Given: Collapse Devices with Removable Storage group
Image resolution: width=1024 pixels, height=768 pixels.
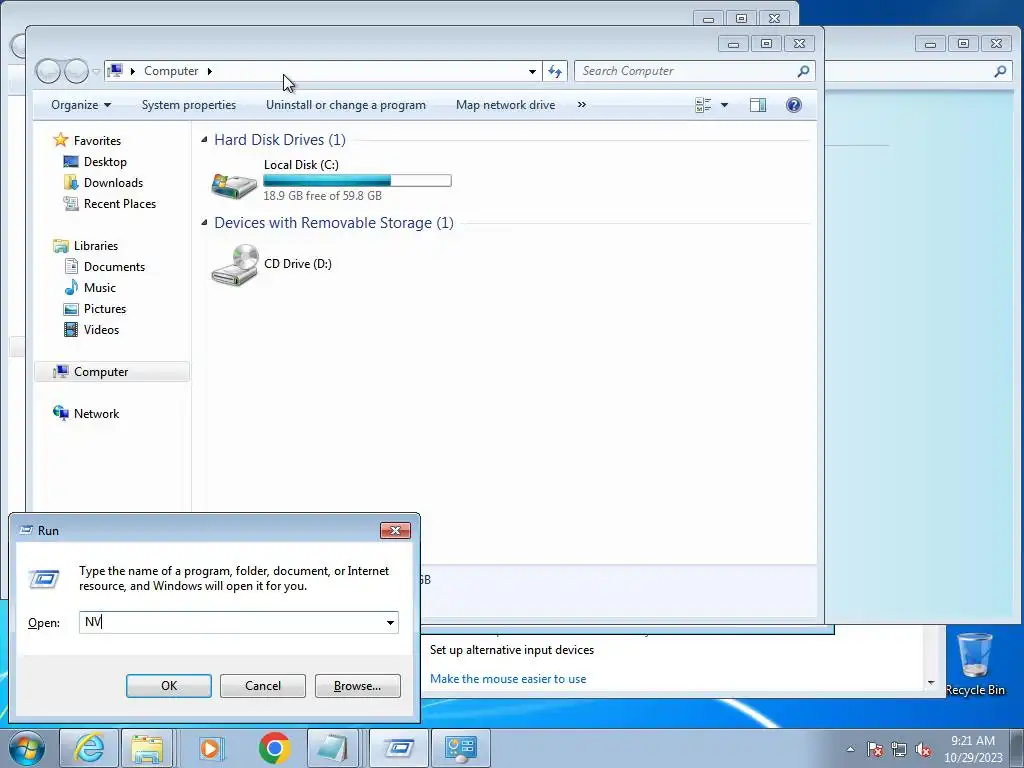Looking at the screenshot, I should [204, 223].
